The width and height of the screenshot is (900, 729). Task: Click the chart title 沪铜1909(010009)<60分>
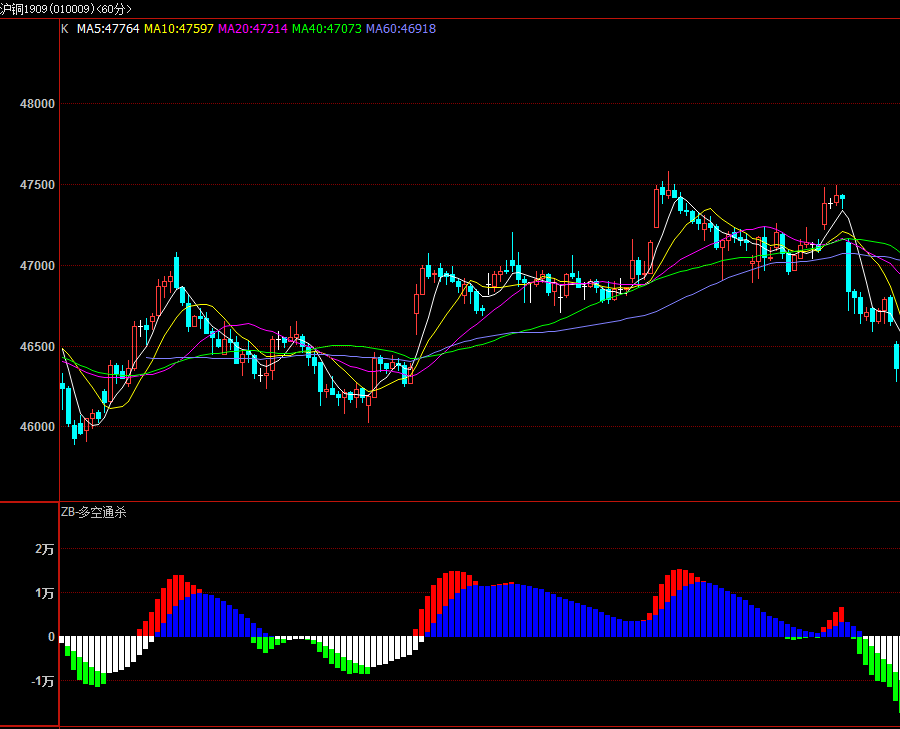tap(66, 9)
